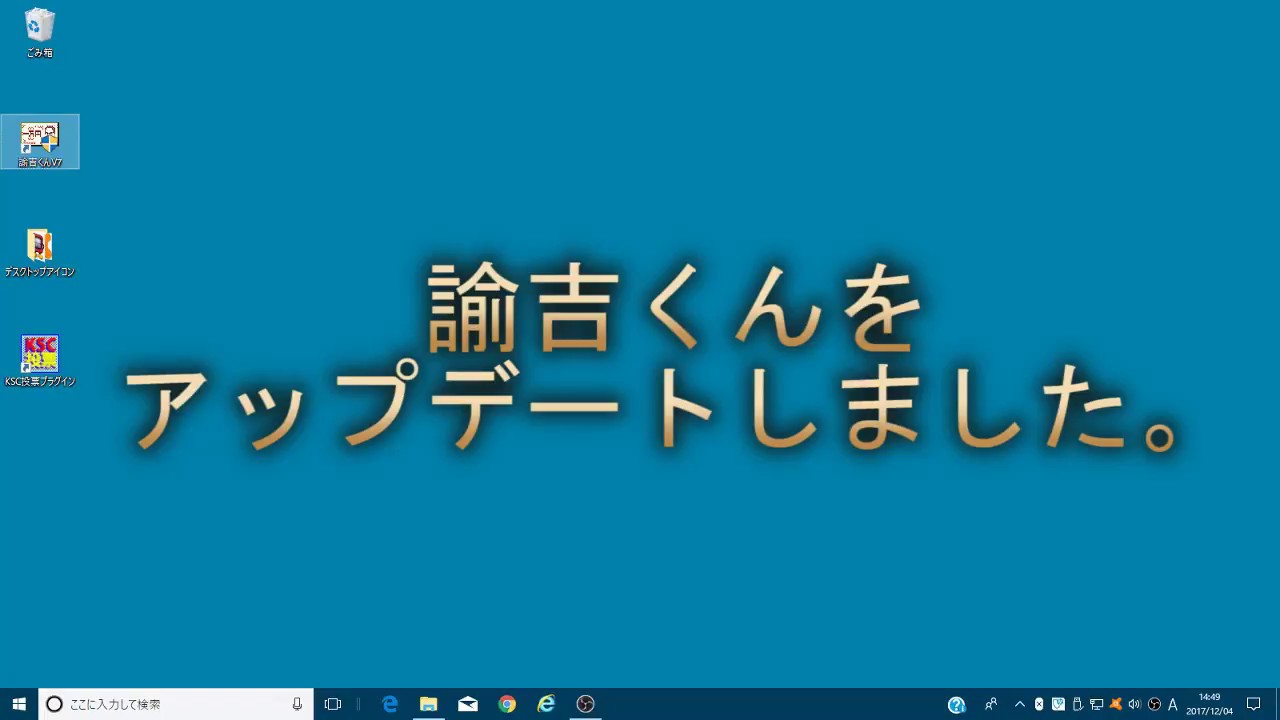Viewport: 1280px width, 720px height.
Task: Expand the hidden system tray icons
Action: [1020, 704]
